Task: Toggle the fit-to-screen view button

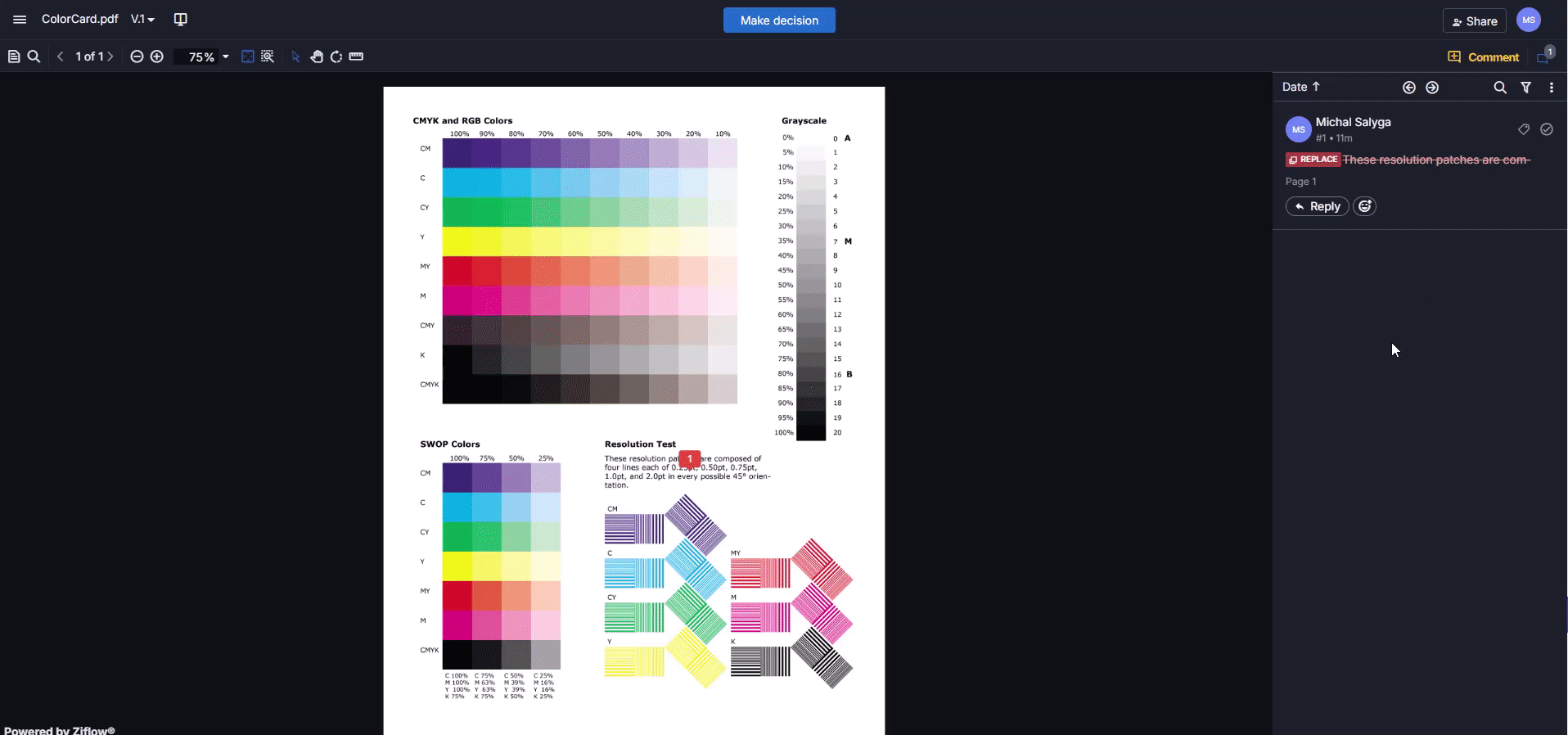Action: [248, 56]
